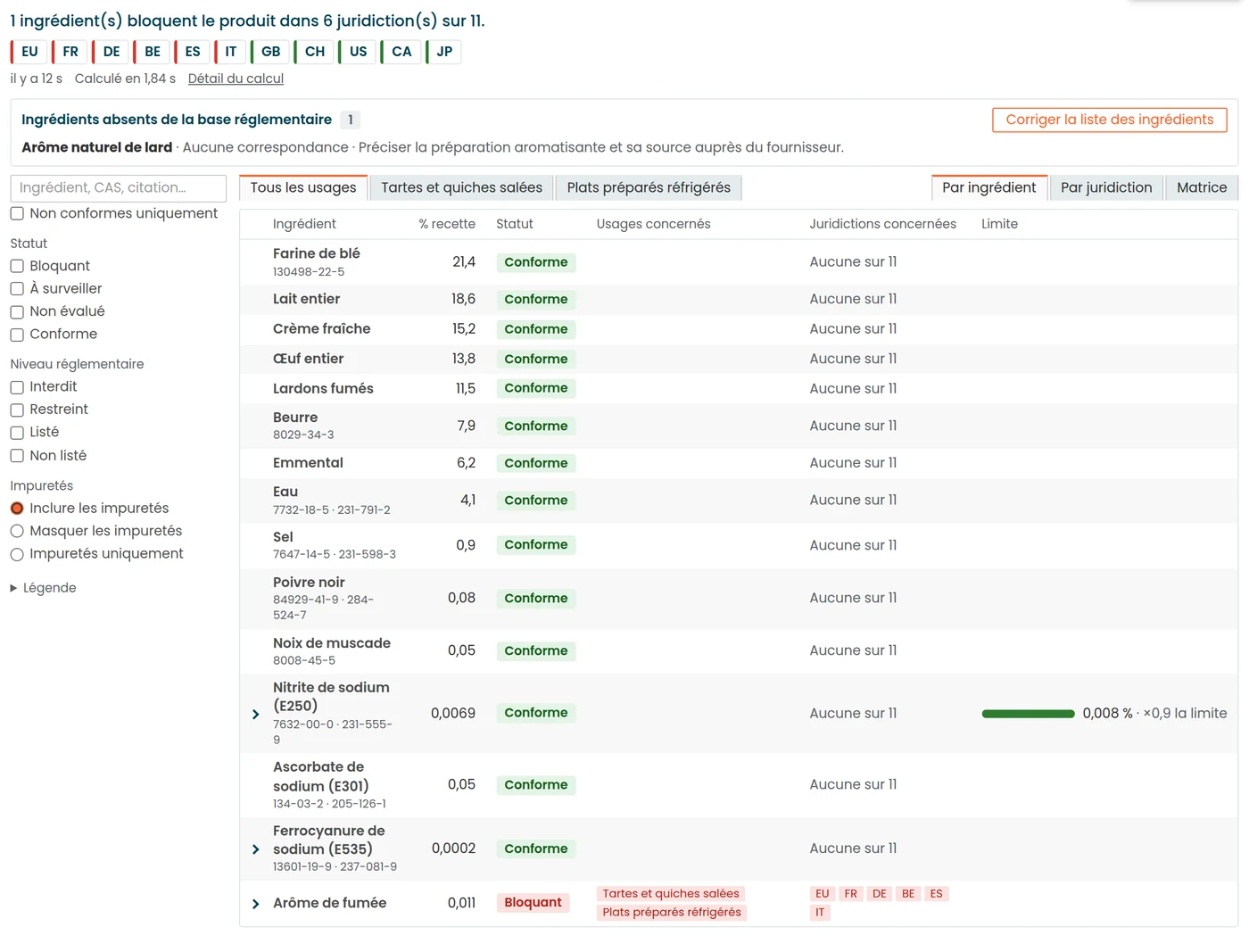Expand the Arôme de fumée row
Viewport: 1249px width, 952px height.
(x=256, y=904)
